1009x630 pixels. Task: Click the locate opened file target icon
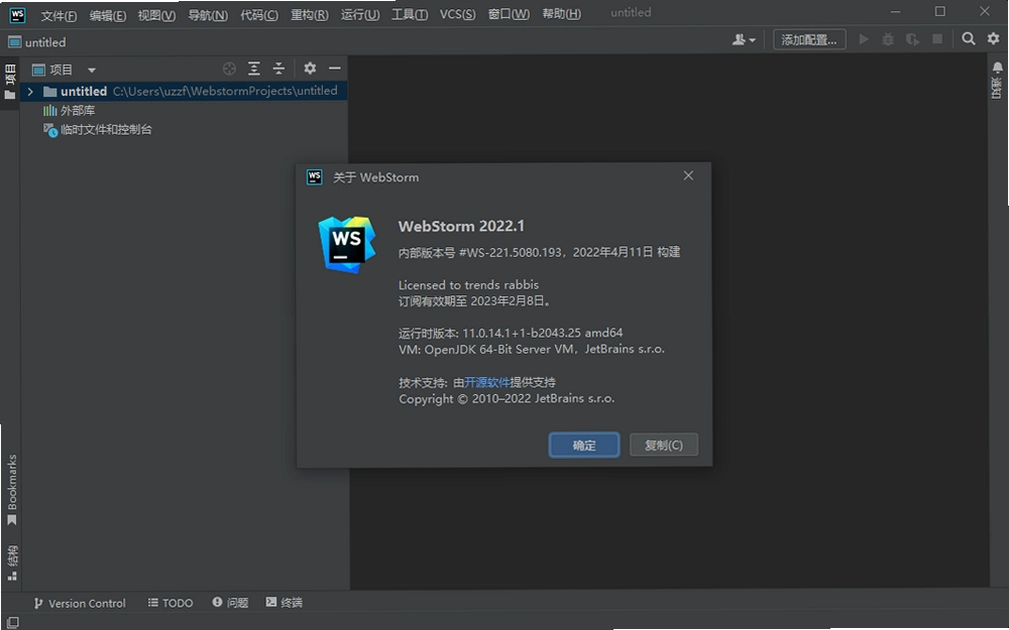(x=229, y=68)
